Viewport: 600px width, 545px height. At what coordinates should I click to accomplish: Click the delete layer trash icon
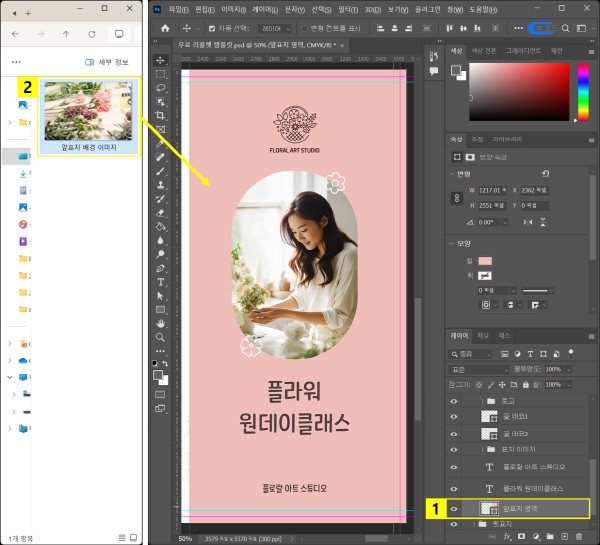point(578,537)
